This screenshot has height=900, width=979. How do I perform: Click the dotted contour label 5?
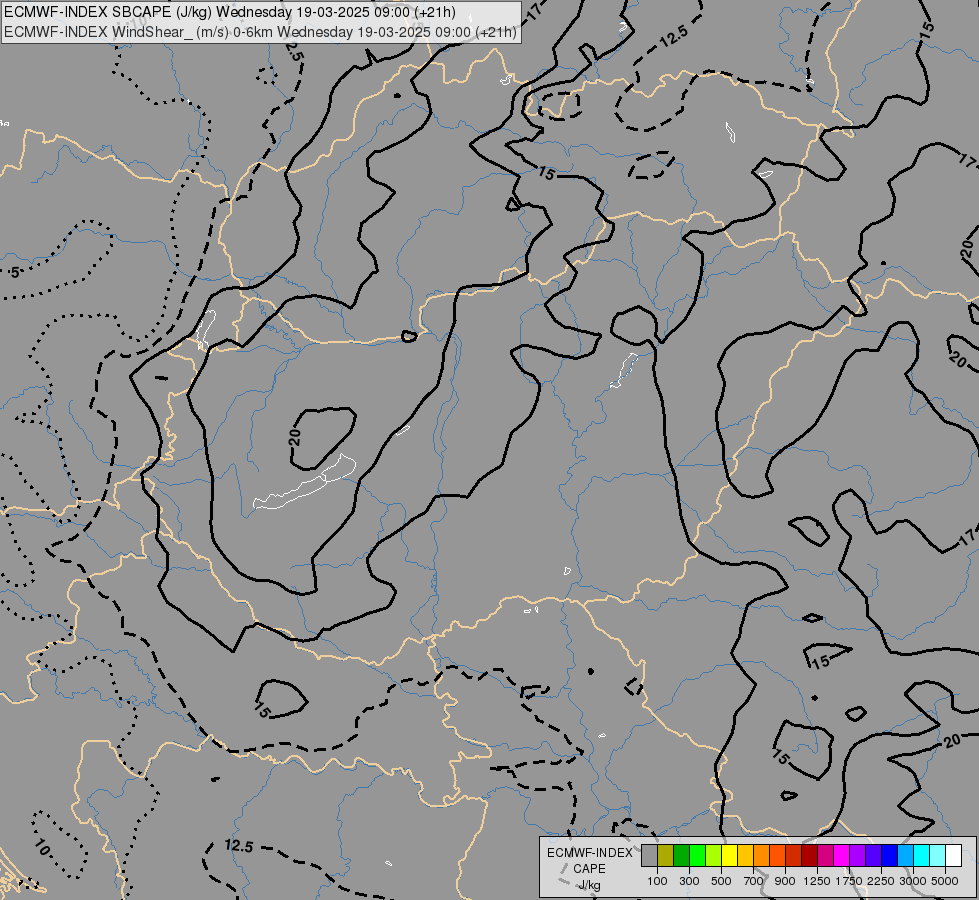[x=15, y=272]
